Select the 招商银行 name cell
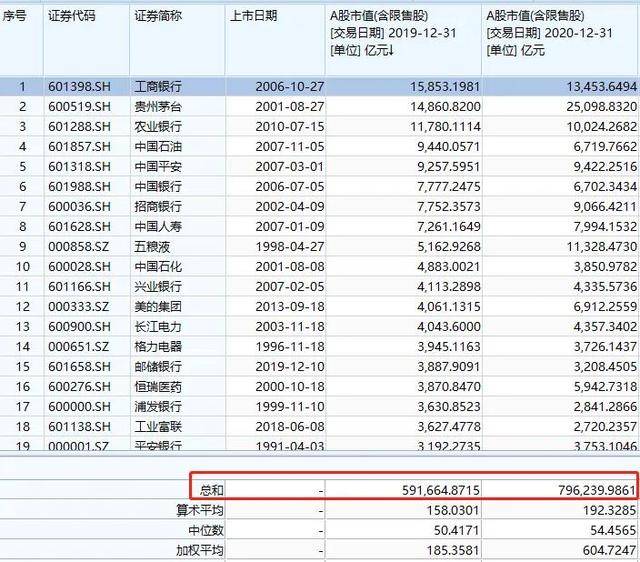Screen dimensions: 640x562 point(158,207)
